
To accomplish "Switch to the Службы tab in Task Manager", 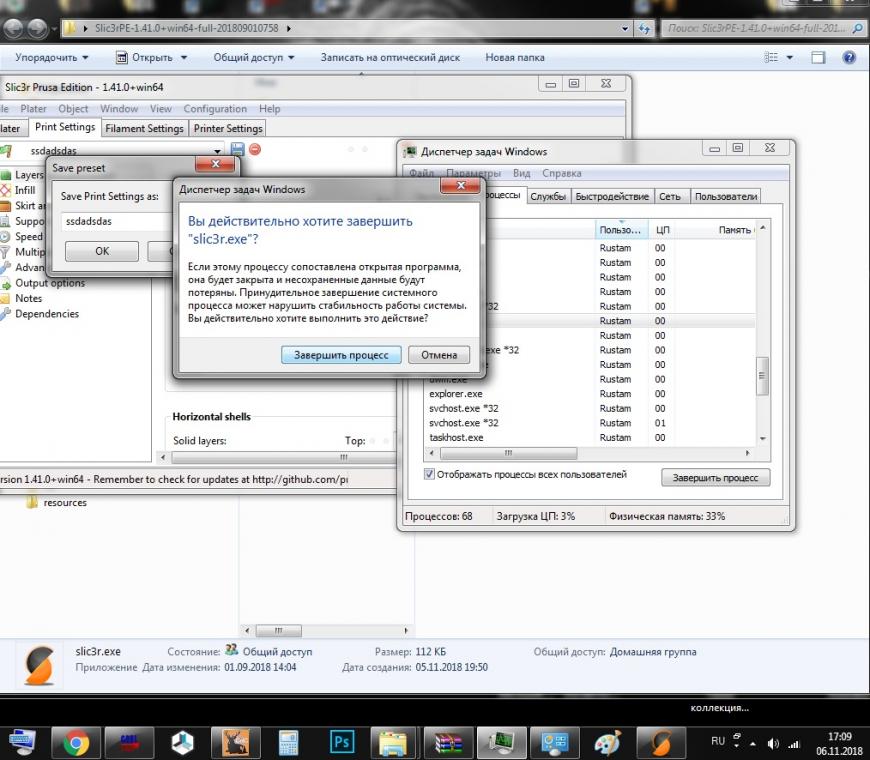I will pyautogui.click(x=548, y=196).
